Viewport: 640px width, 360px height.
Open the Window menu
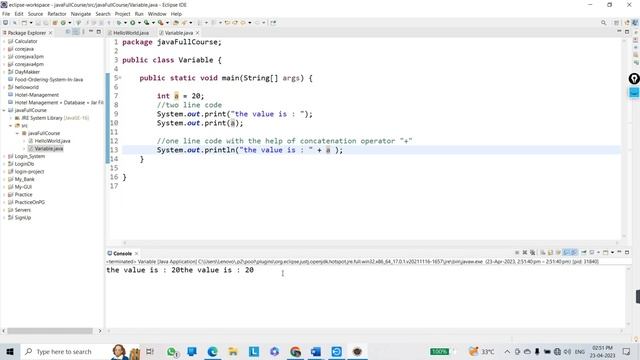coord(157,14)
